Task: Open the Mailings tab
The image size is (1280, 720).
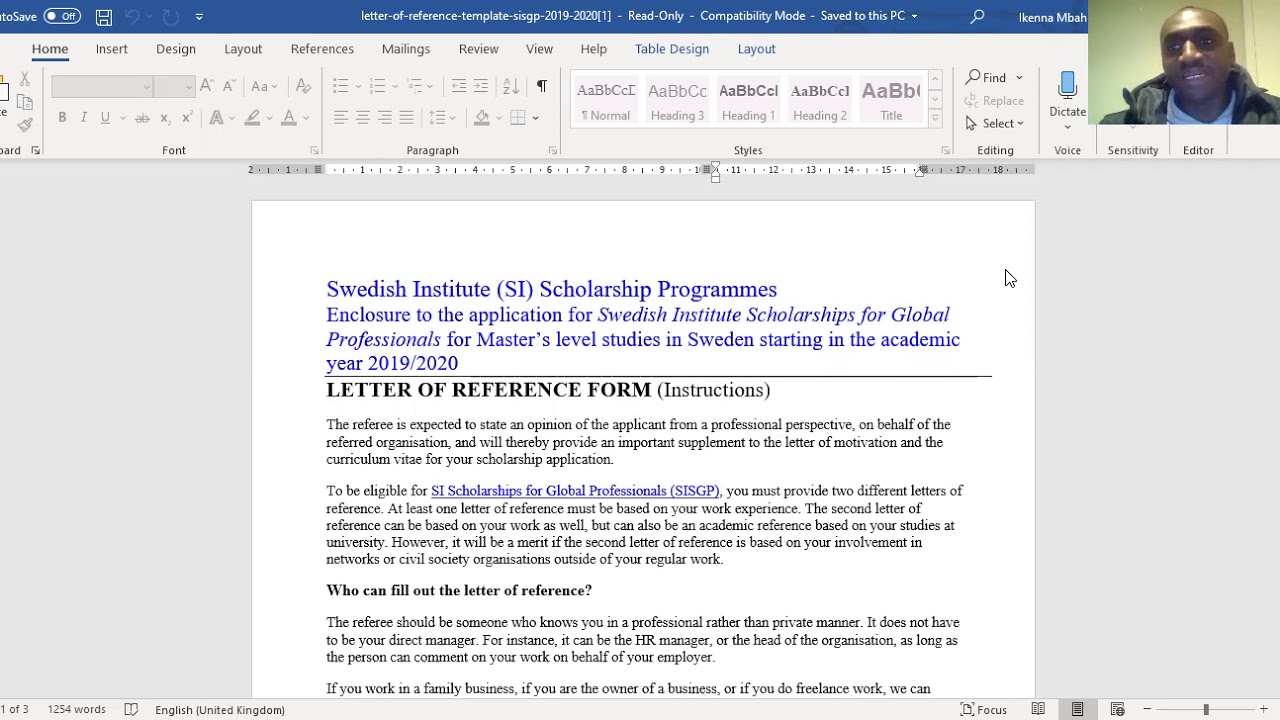Action: [x=406, y=49]
